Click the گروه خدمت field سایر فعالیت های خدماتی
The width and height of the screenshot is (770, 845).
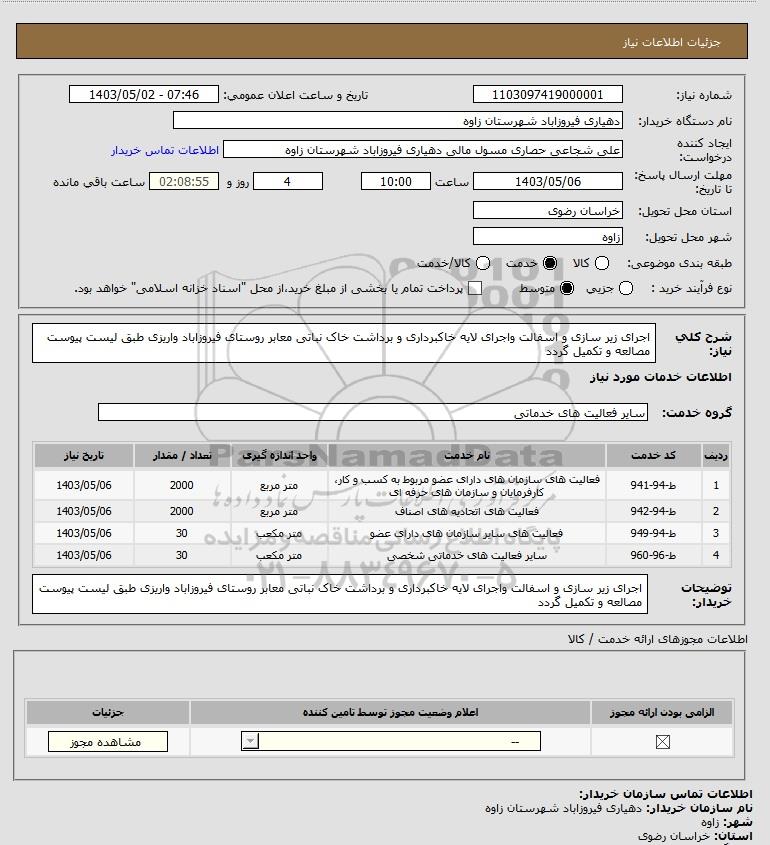coord(373,412)
